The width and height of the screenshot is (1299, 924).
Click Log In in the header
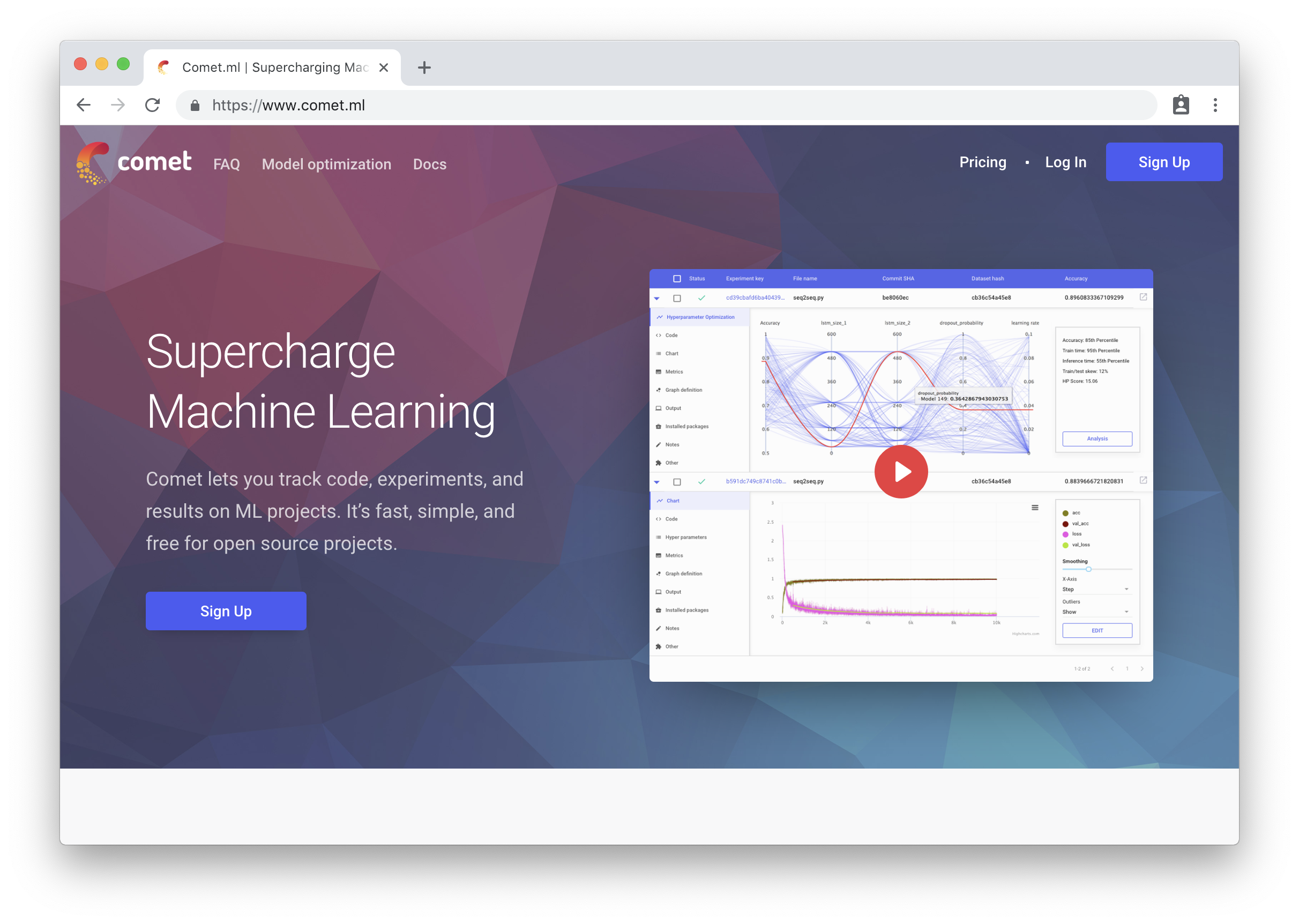(x=1065, y=162)
